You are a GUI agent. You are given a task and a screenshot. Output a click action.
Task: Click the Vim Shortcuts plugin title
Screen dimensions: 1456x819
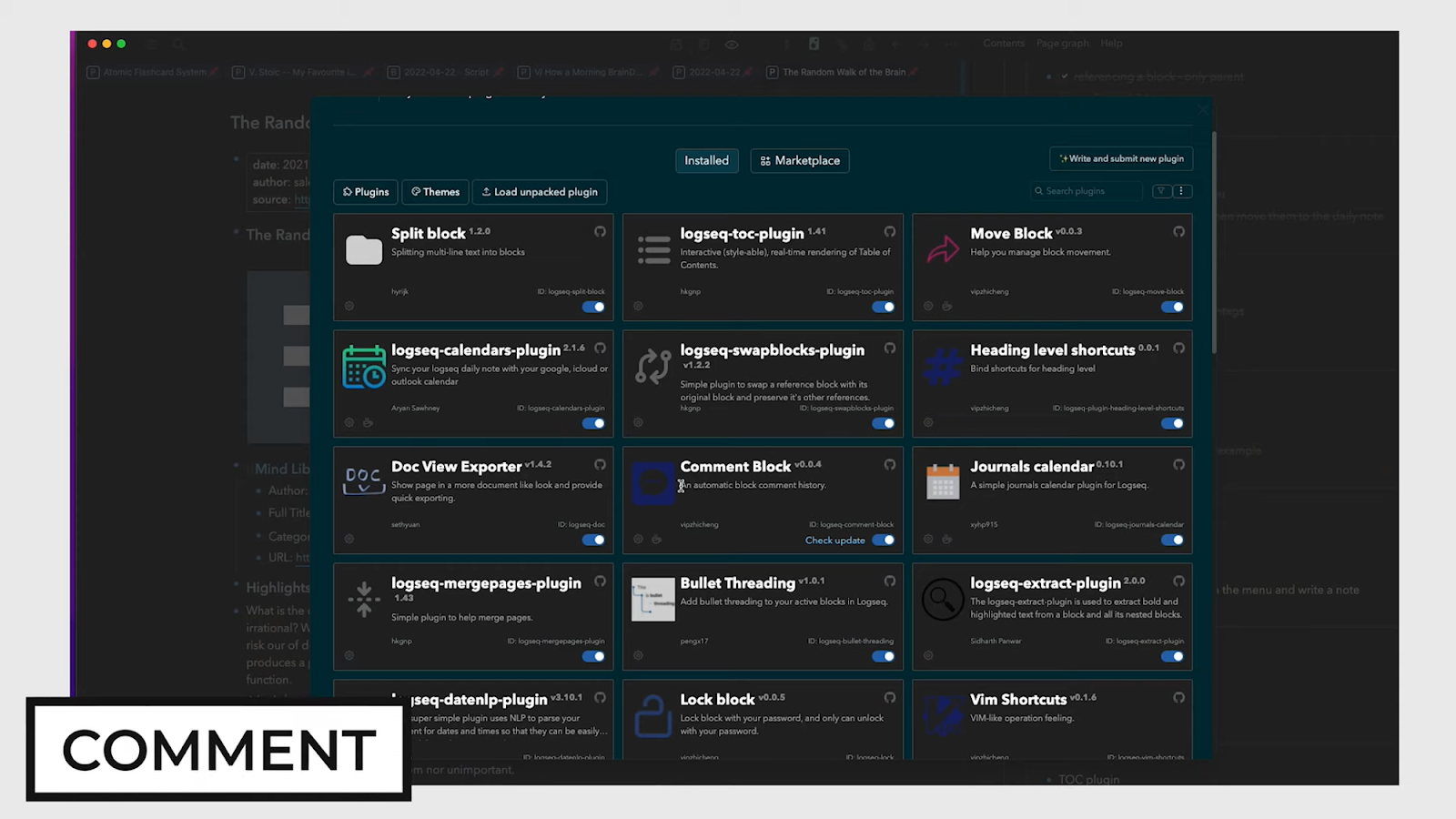coord(1018,700)
